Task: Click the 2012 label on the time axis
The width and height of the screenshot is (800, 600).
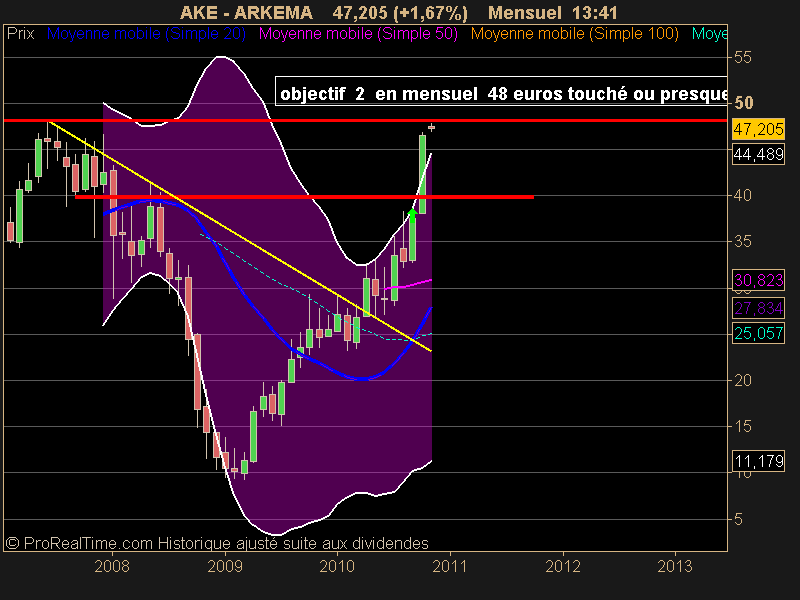Action: [x=563, y=566]
